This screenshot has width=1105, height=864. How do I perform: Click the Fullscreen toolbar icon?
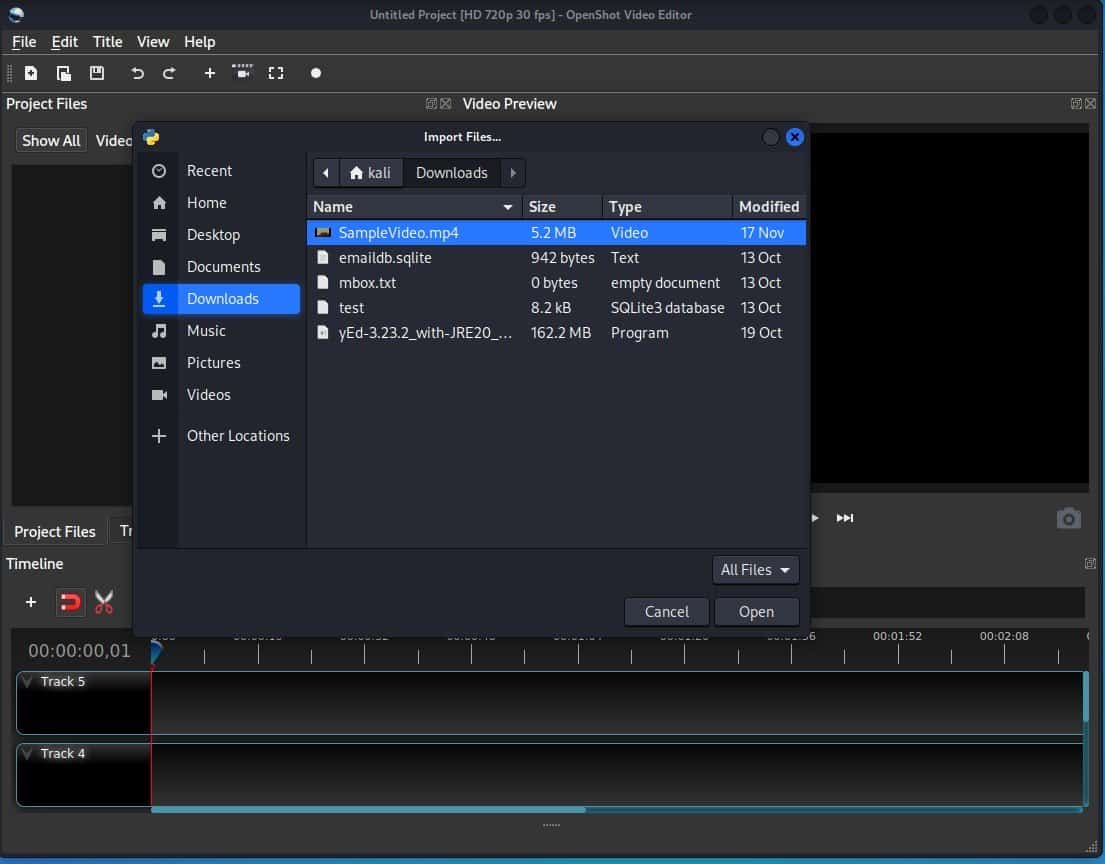(276, 73)
